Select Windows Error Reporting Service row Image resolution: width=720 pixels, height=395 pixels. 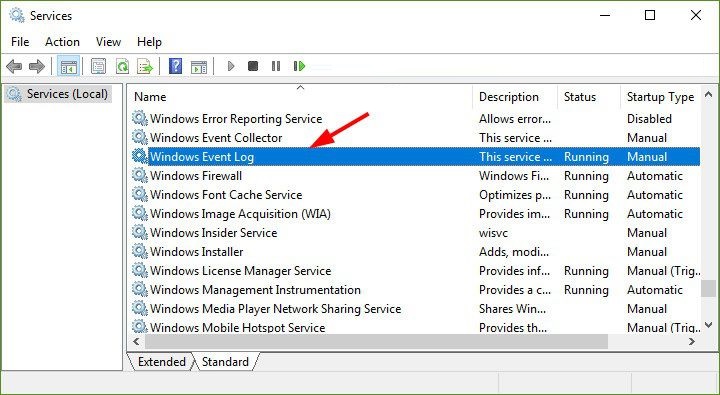pyautogui.click(x=416, y=118)
